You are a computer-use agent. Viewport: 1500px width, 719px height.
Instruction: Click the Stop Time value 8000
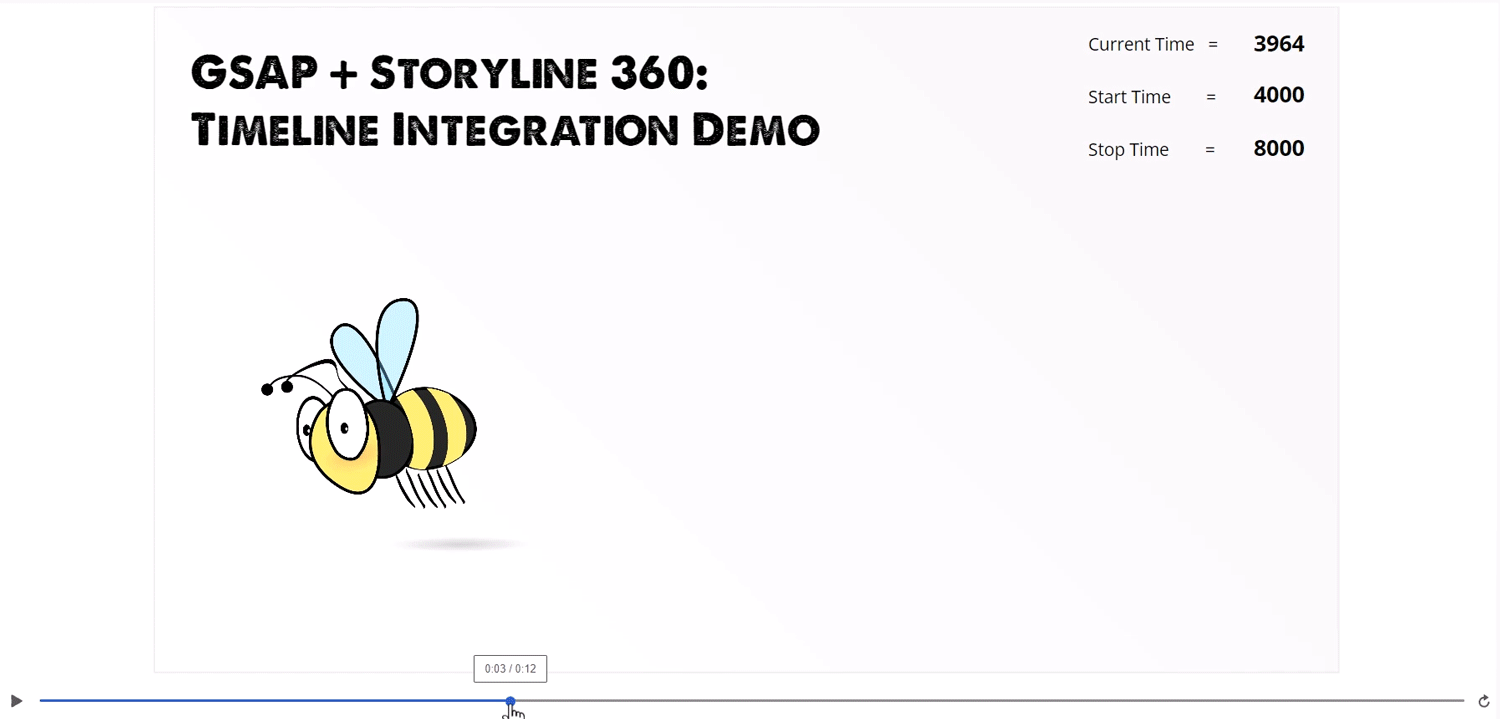[x=1279, y=148]
